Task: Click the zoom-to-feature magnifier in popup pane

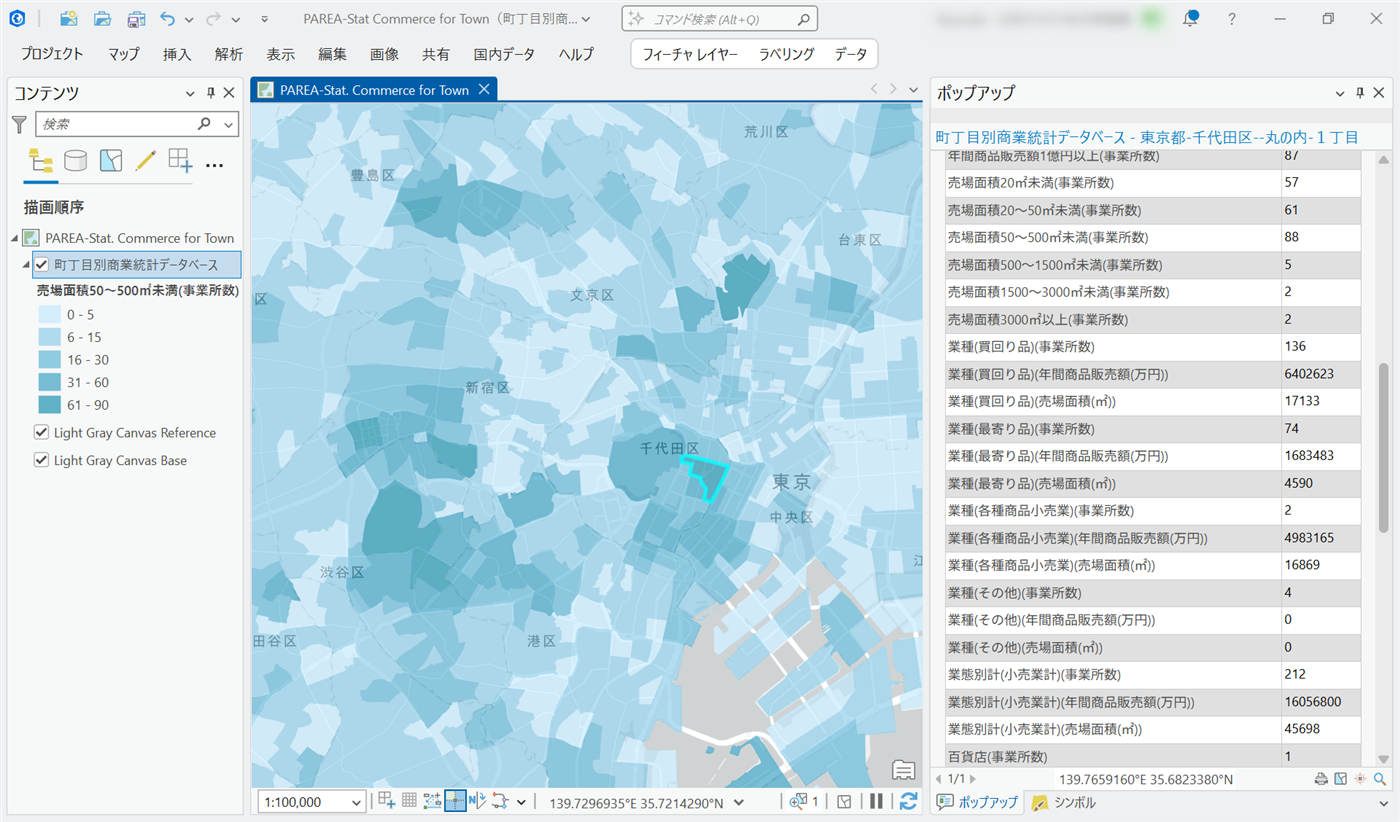Action: pos(1380,779)
